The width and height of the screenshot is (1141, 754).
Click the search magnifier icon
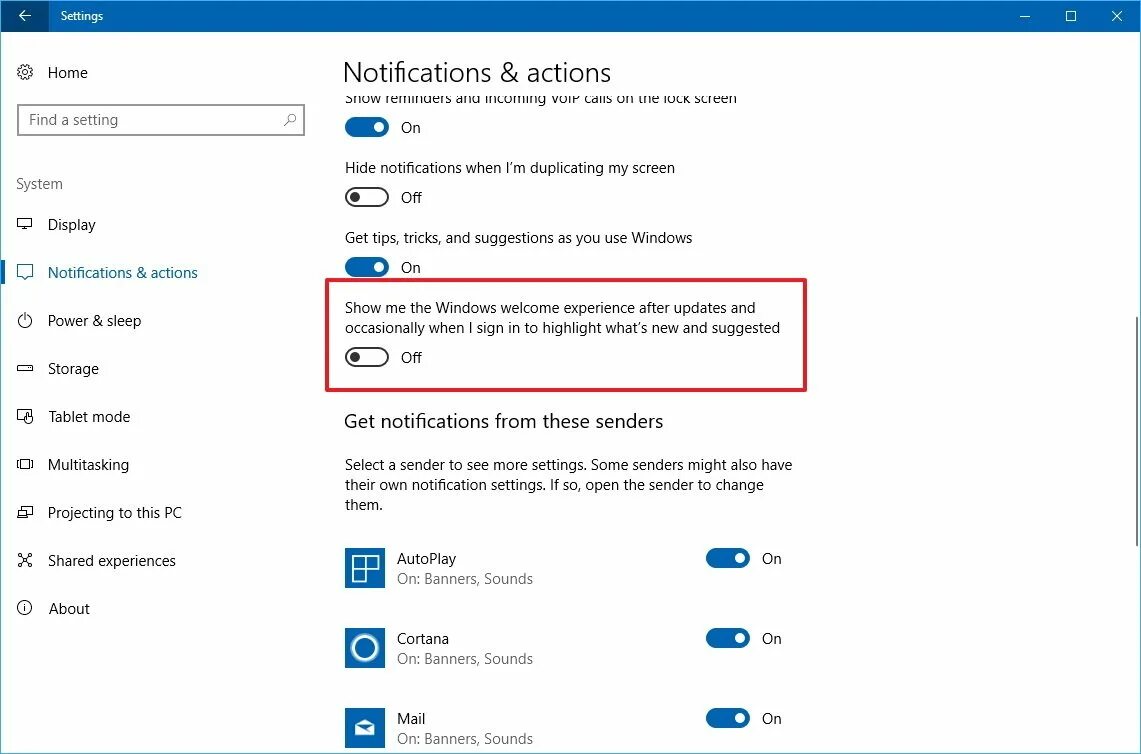pos(290,120)
